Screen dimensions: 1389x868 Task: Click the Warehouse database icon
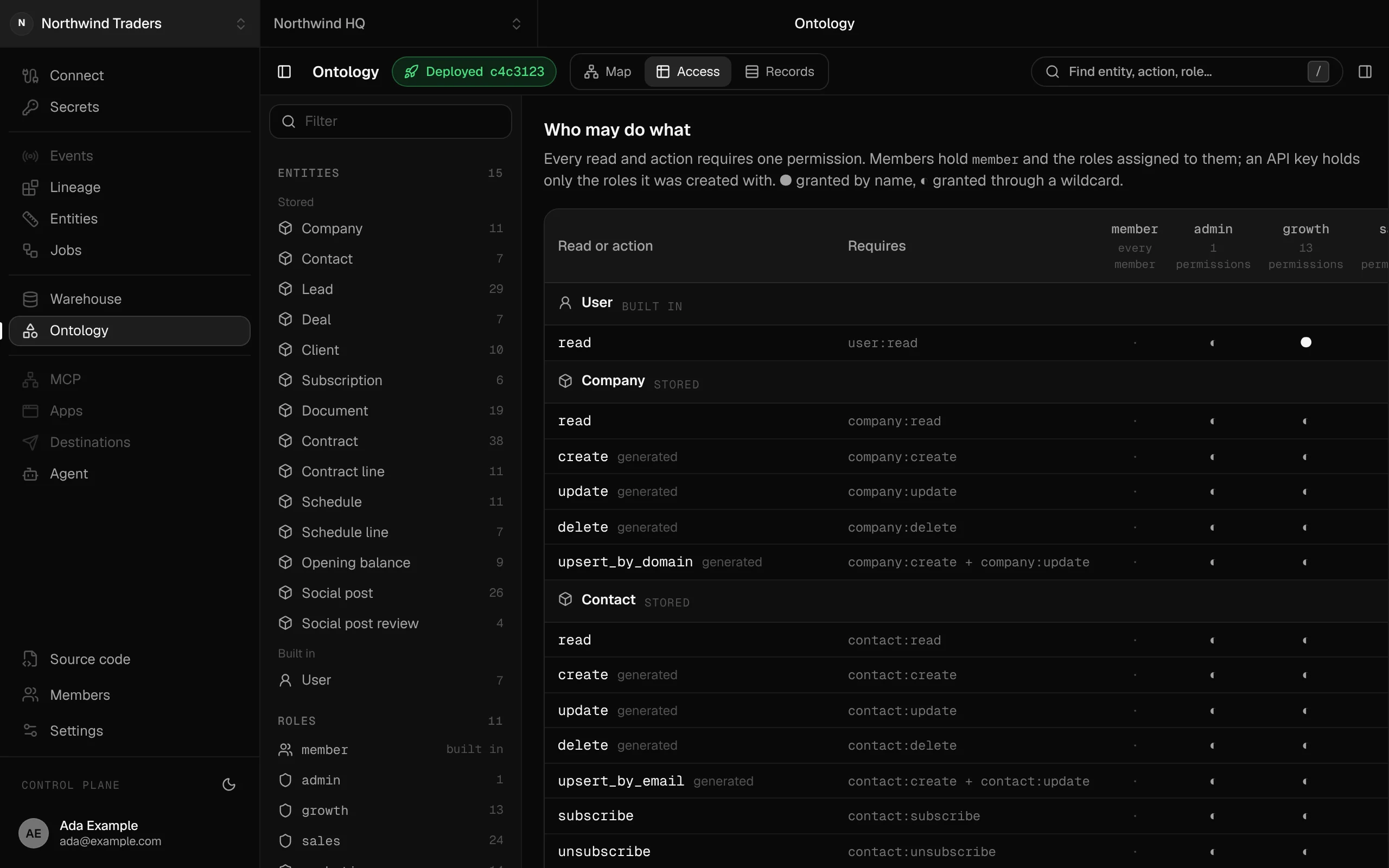[30, 299]
